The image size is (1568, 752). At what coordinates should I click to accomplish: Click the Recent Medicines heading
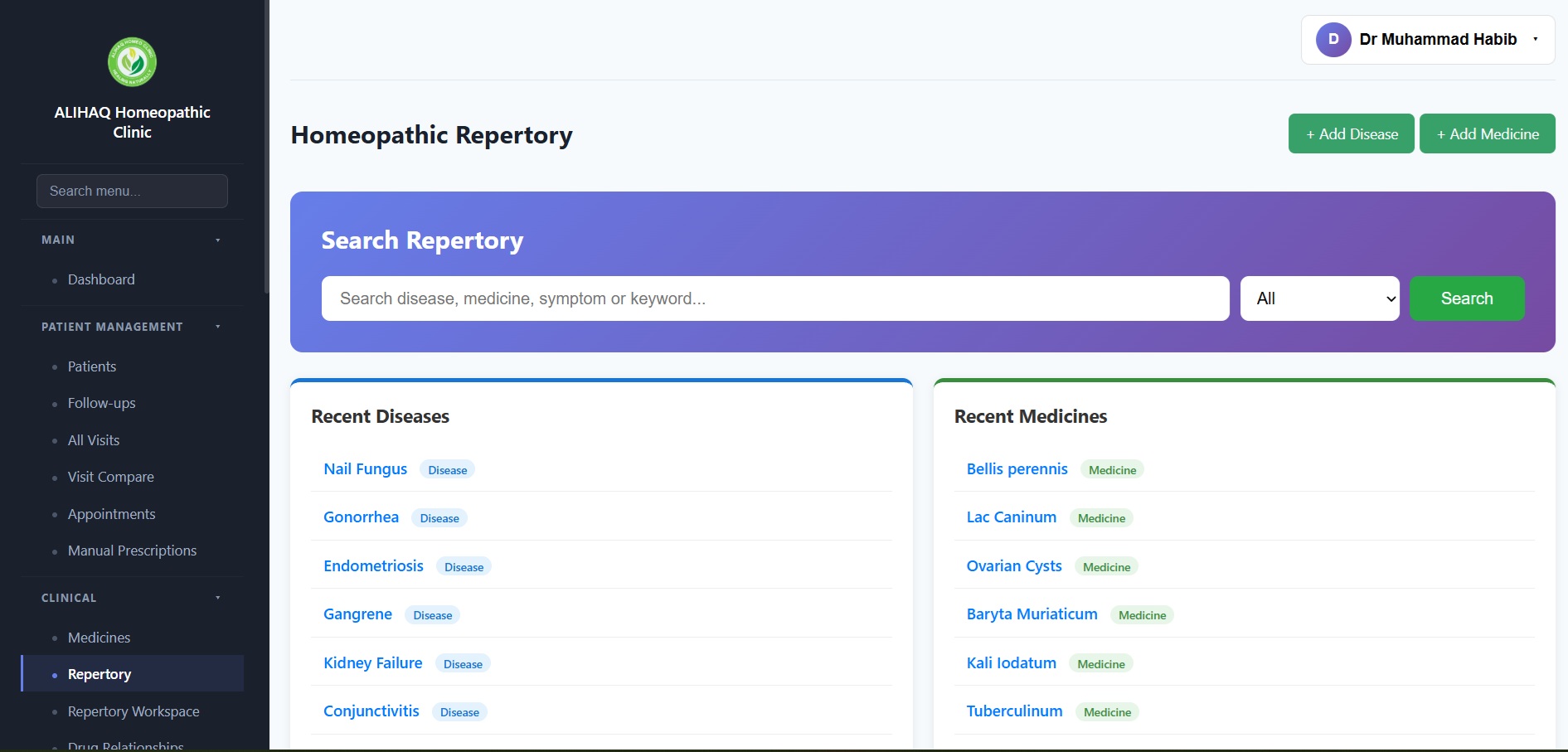click(x=1031, y=416)
